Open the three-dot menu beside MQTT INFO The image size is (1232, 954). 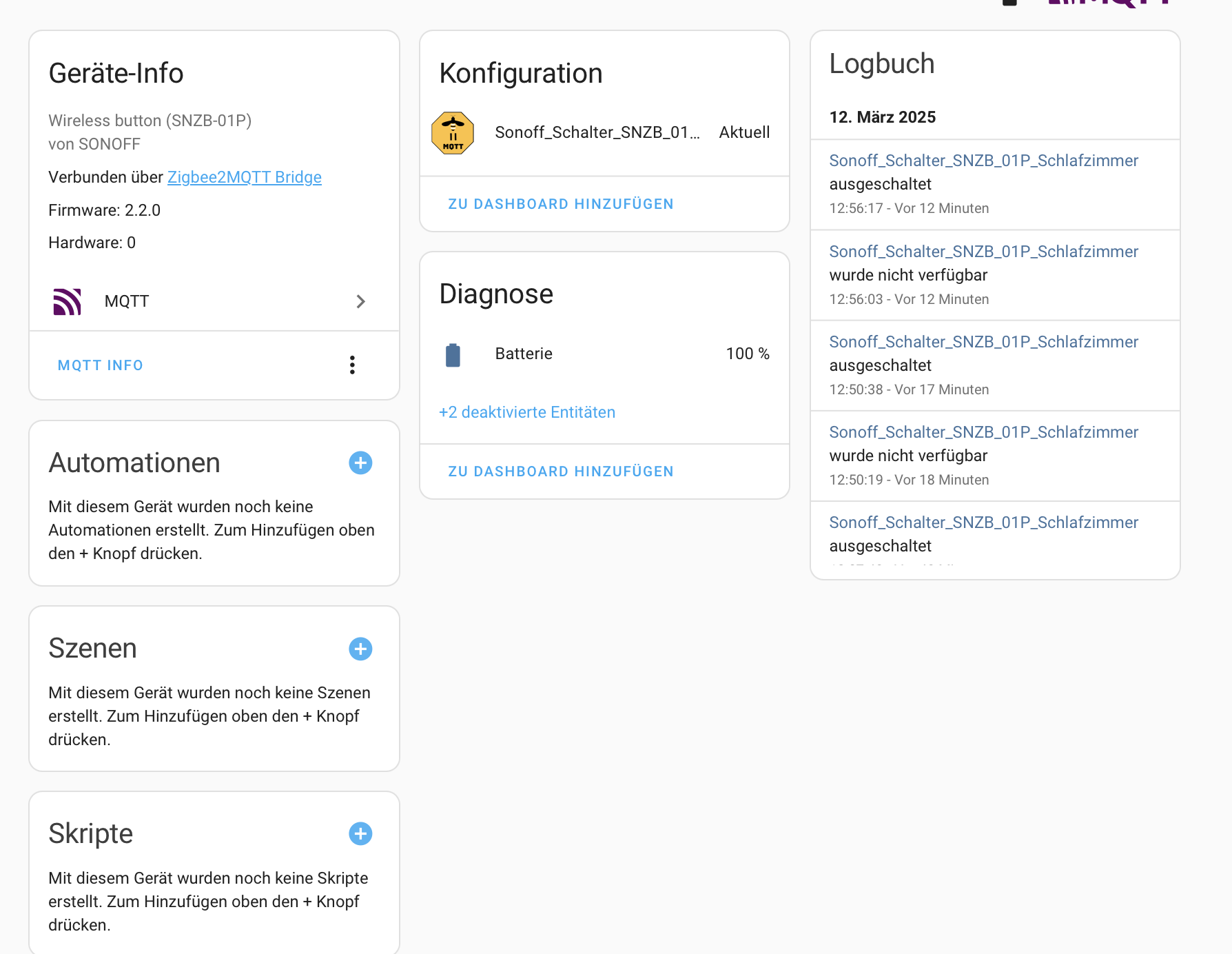(x=352, y=365)
